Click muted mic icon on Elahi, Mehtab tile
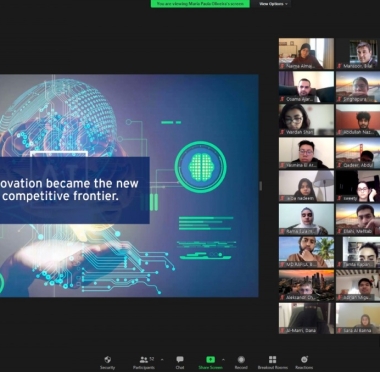 (x=339, y=232)
